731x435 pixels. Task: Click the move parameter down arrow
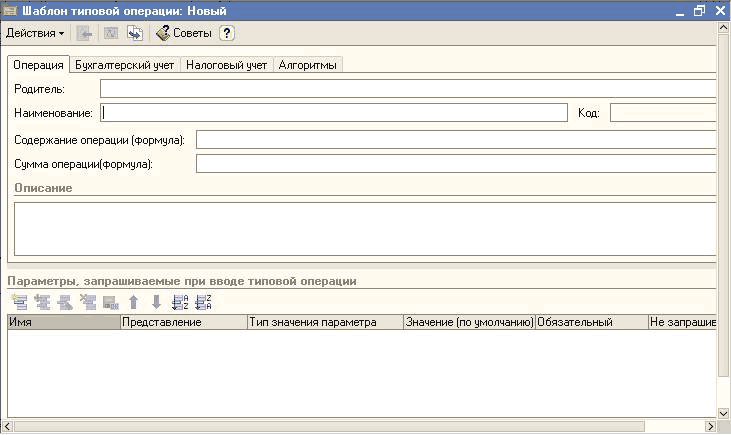click(156, 302)
